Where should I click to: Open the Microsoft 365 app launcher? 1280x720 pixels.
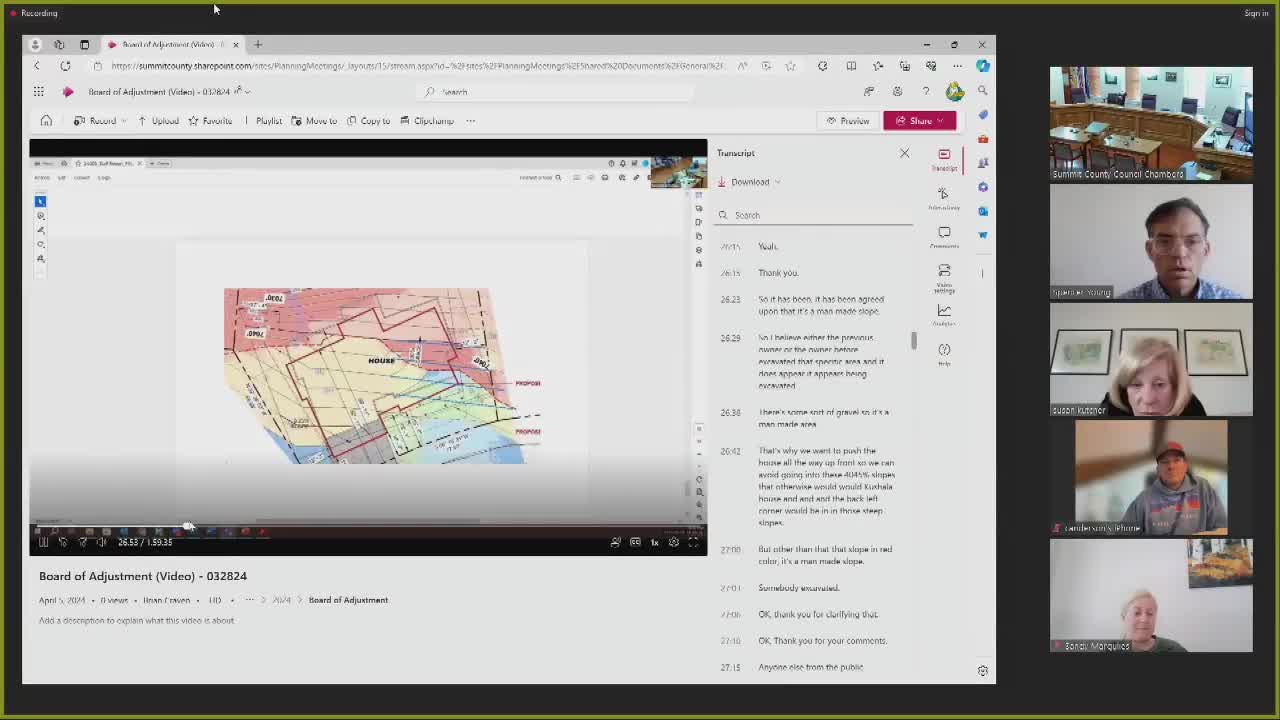38,92
